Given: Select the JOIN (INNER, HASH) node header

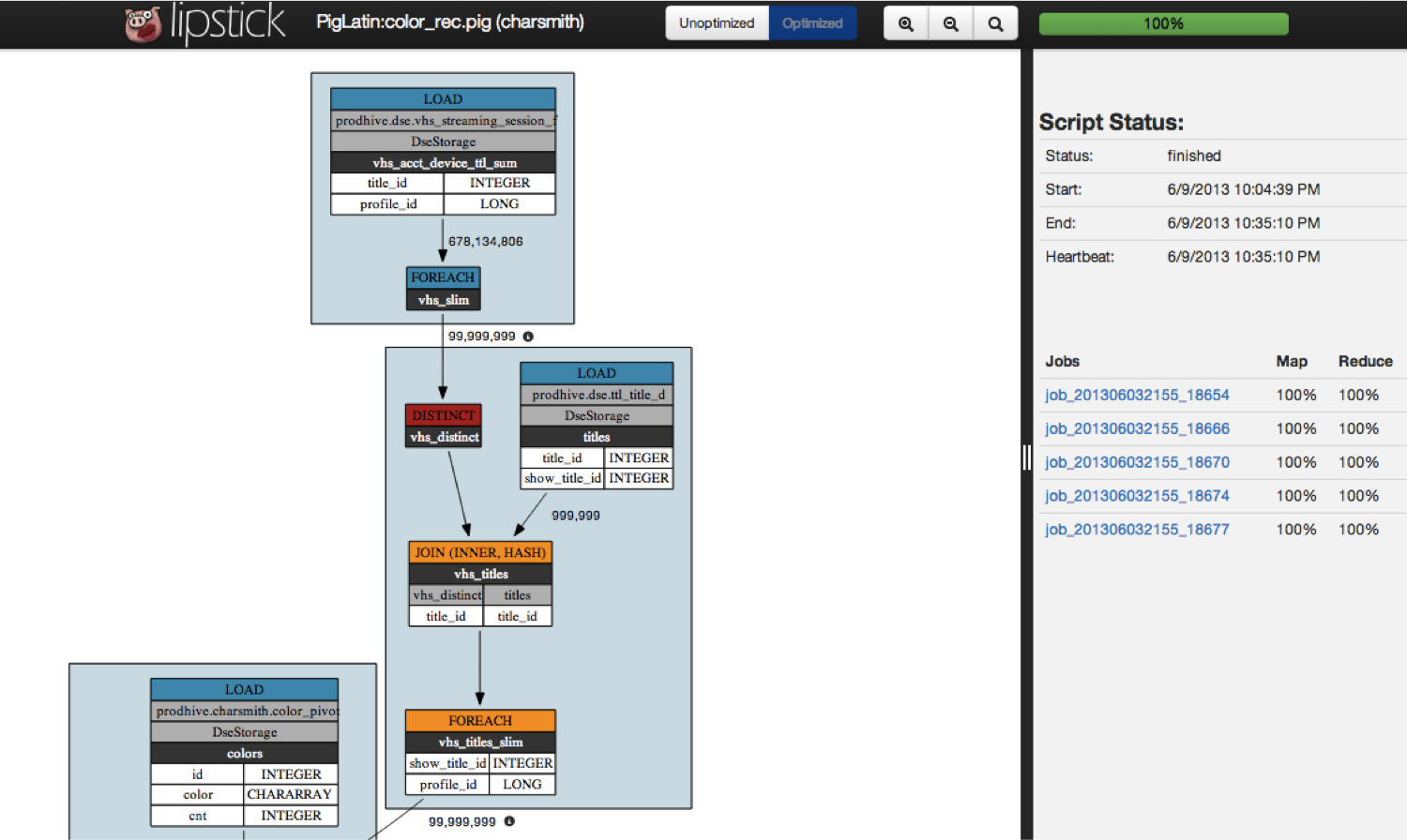Looking at the screenshot, I should 480,552.
